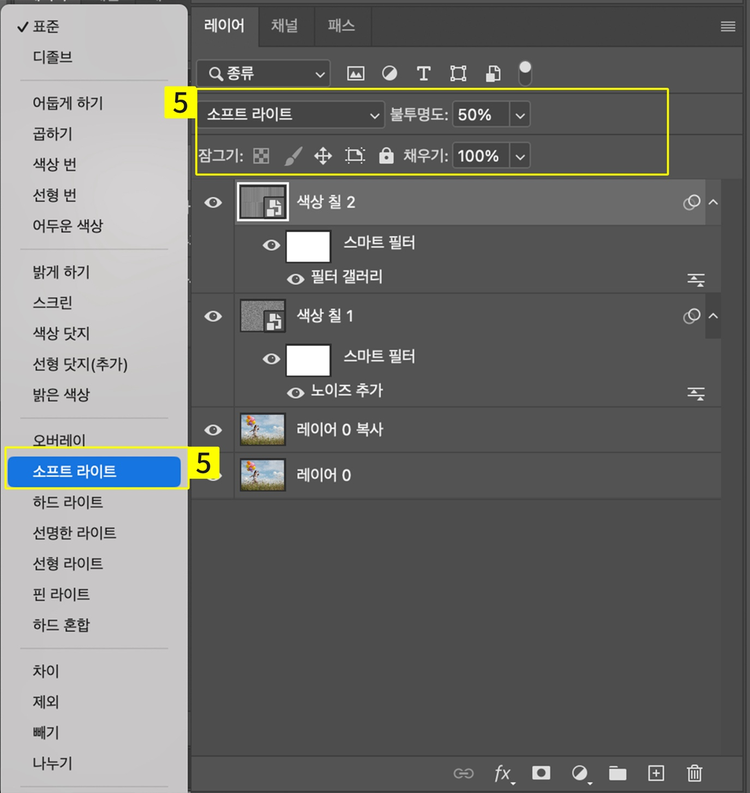
Task: Click the 불투명도 50% field
Action: [481, 115]
